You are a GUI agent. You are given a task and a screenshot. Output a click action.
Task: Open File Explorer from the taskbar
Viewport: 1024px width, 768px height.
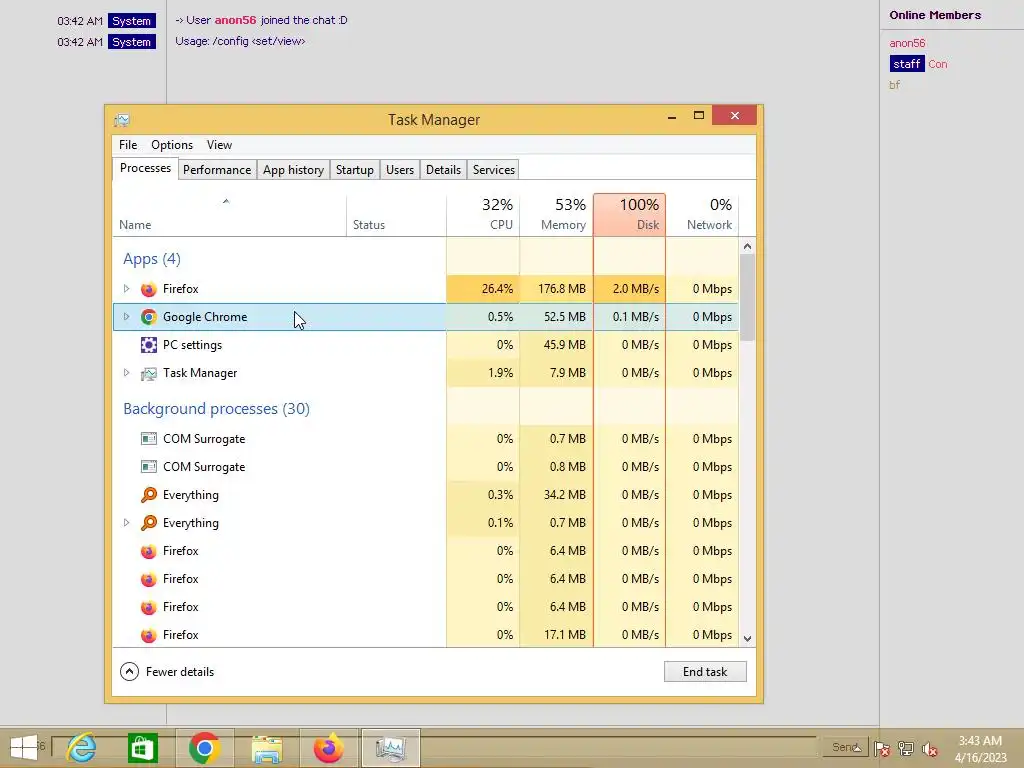coord(266,749)
